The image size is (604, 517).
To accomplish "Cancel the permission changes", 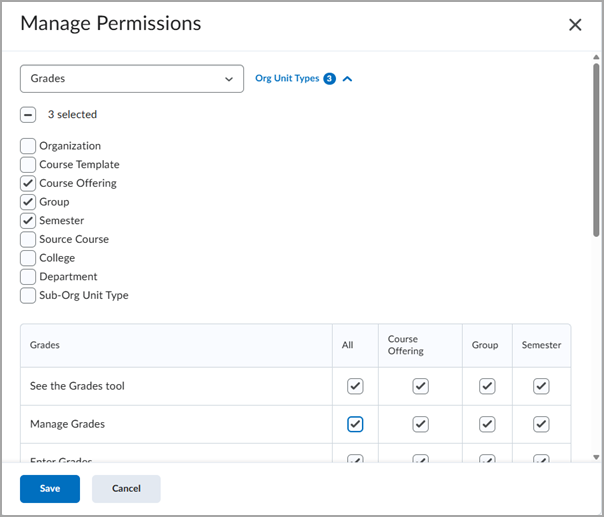I will pos(126,489).
